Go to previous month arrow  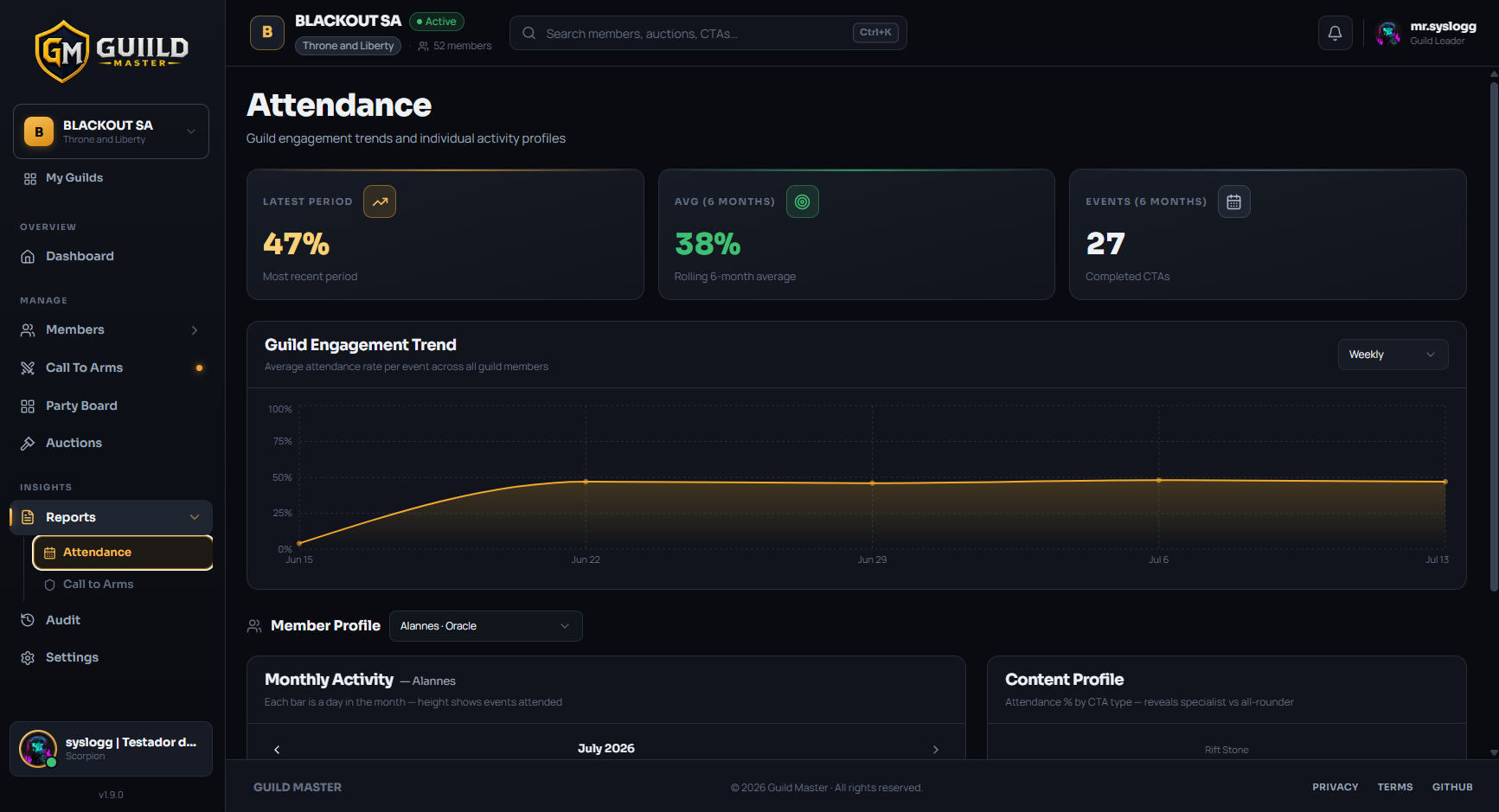(277, 750)
